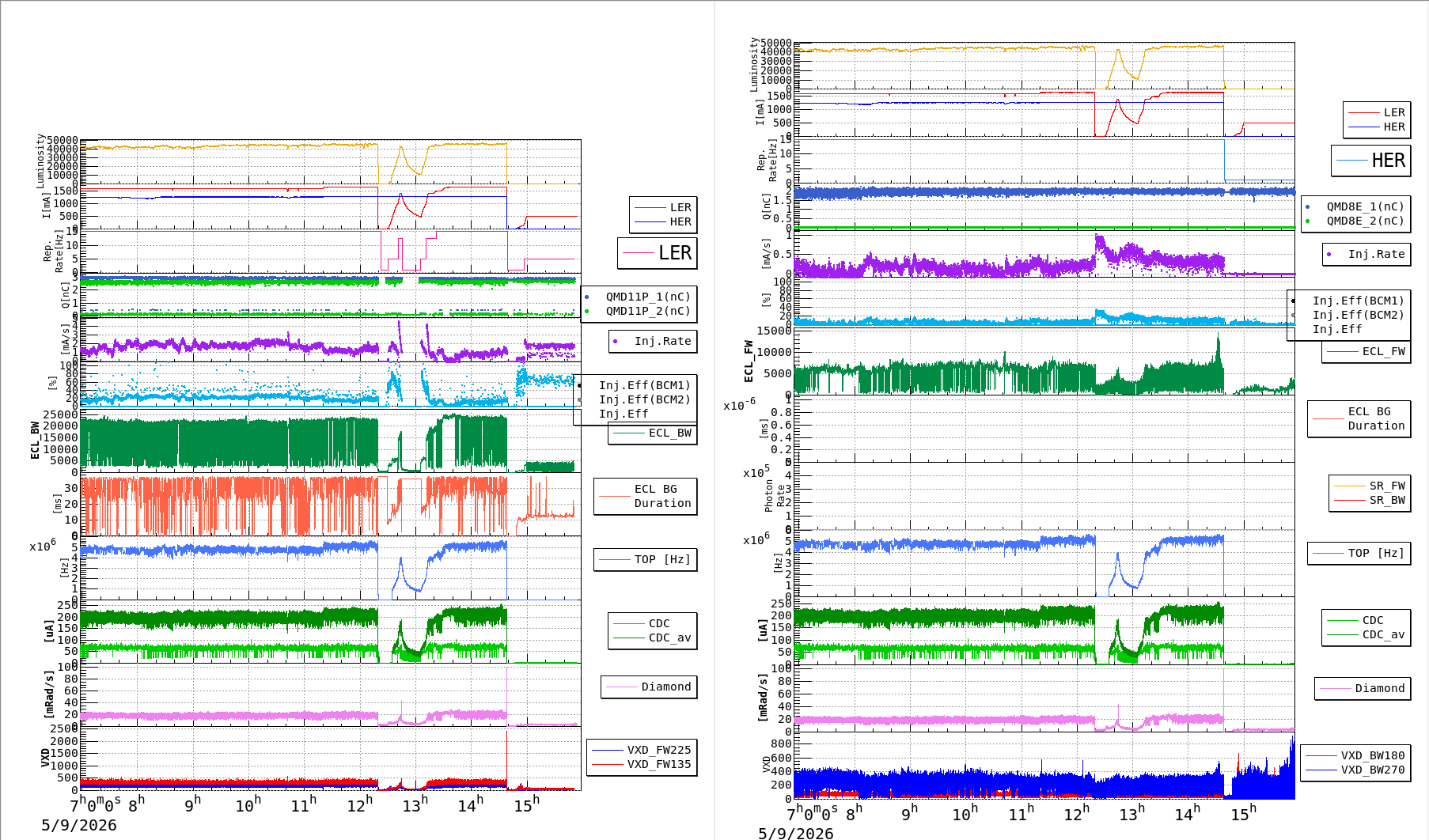This screenshot has width=1429, height=840.
Task: Click the right Diamond legend box
Action: tap(1362, 688)
